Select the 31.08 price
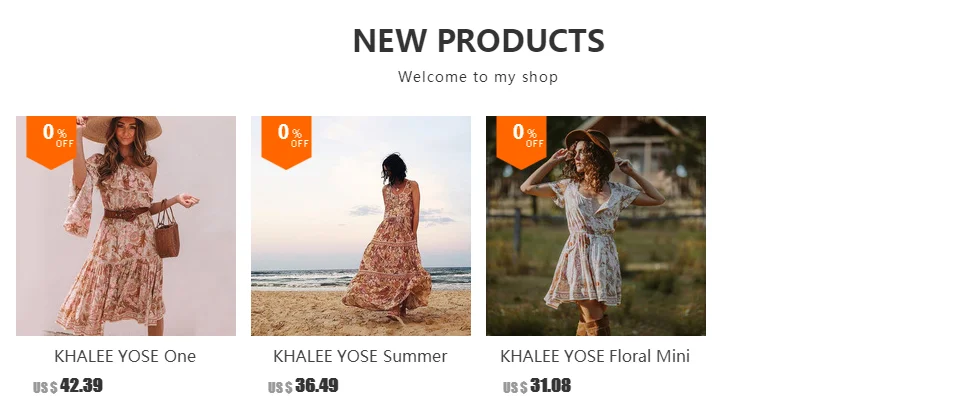This screenshot has width=958, height=406. [x=550, y=386]
